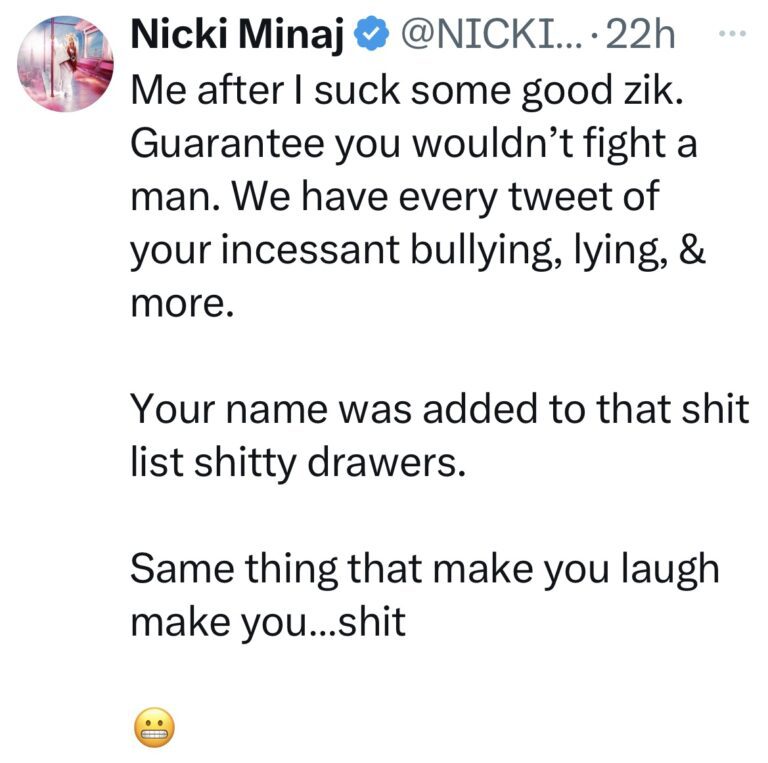Click the blue verified badge icon

click(372, 38)
